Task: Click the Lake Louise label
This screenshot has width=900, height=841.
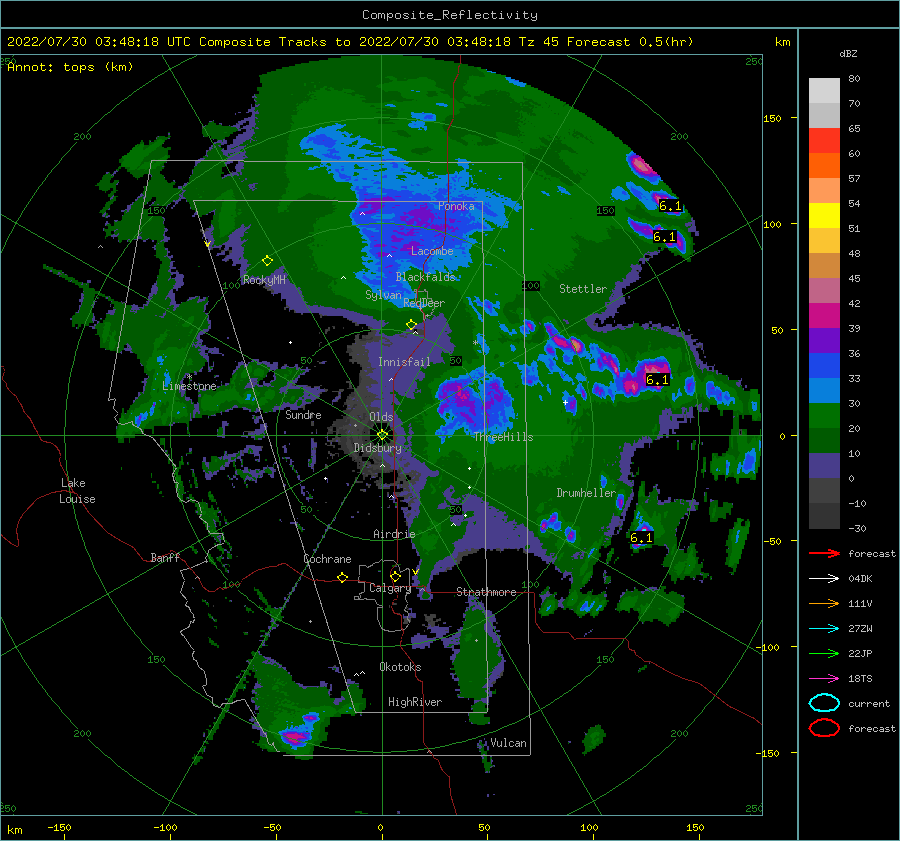Action: (x=77, y=491)
